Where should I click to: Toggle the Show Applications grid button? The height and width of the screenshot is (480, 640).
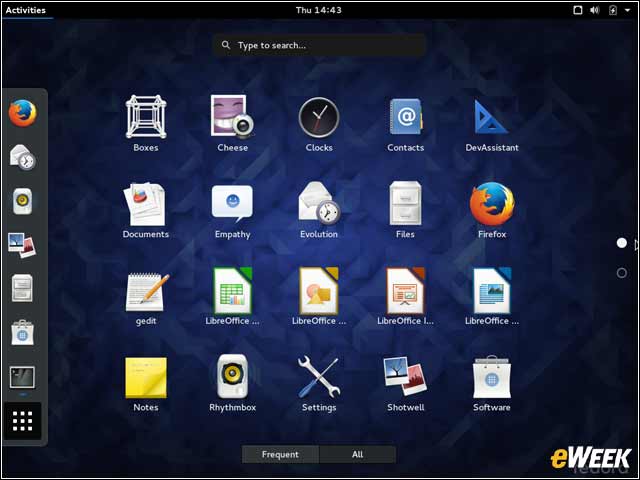click(x=22, y=421)
